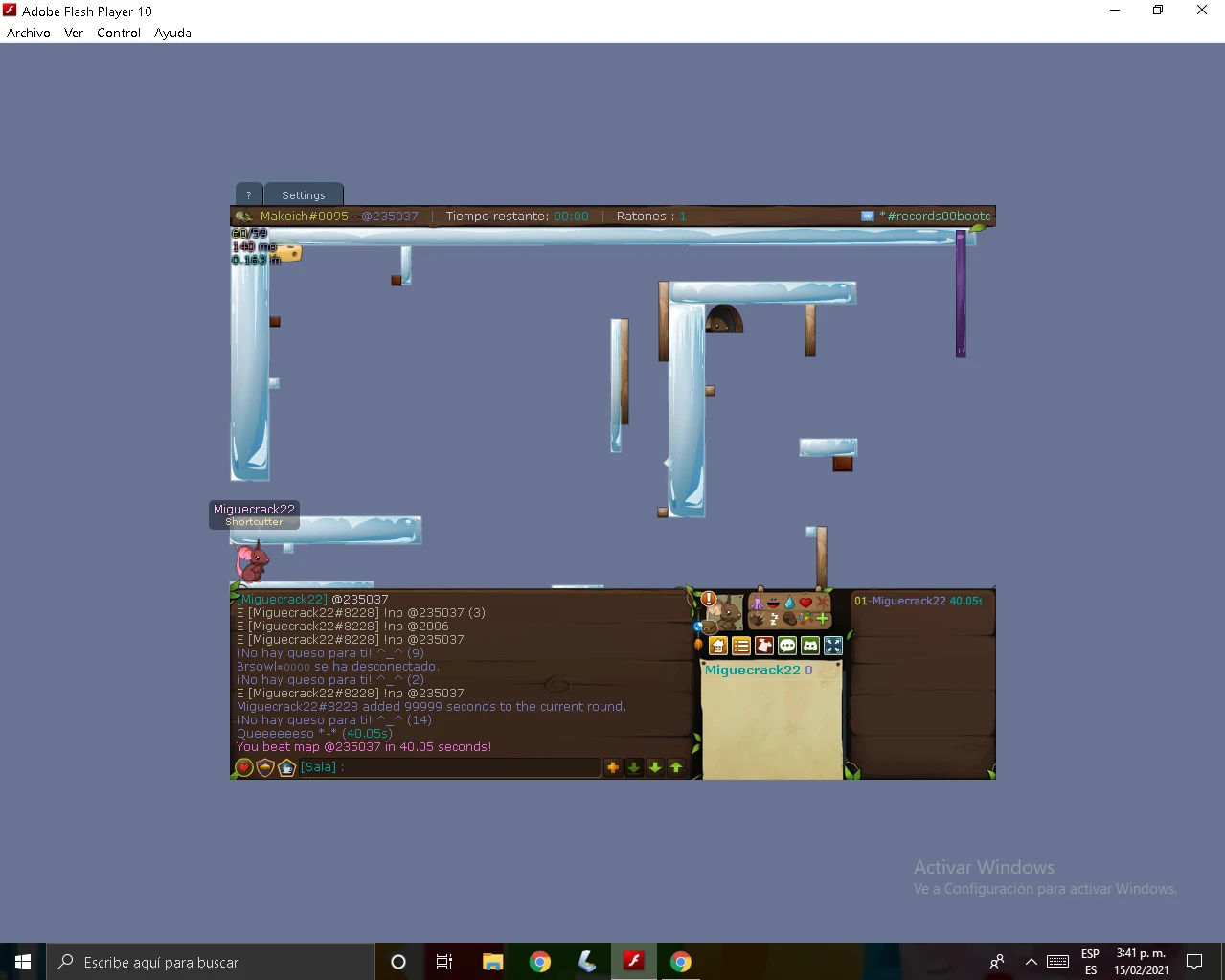Viewport: 1225px width, 980px height.
Task: Click the Miguecrack22 Shortcutter name tag
Action: pyautogui.click(x=254, y=514)
